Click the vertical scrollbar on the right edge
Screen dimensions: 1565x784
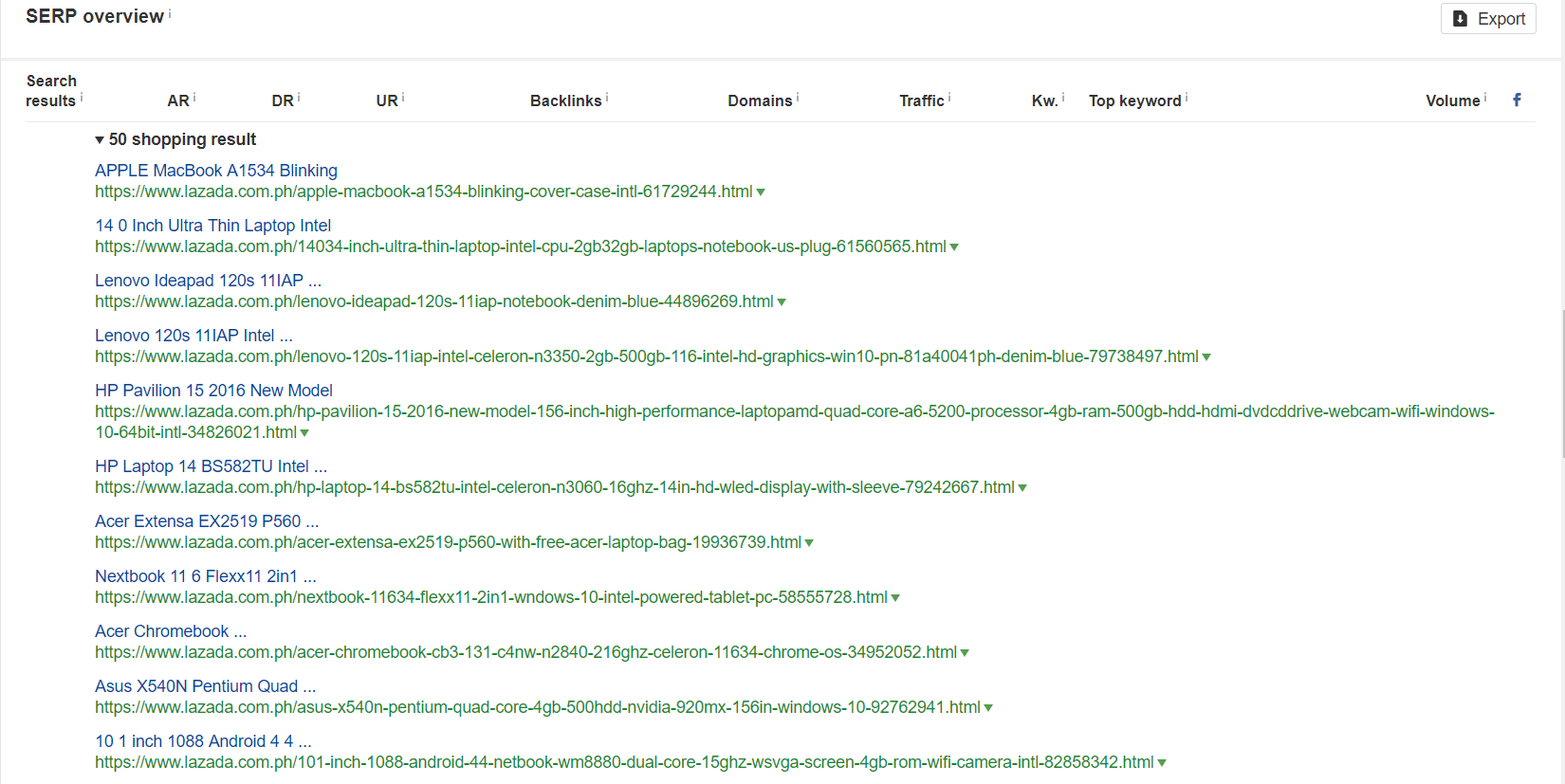1562,379
